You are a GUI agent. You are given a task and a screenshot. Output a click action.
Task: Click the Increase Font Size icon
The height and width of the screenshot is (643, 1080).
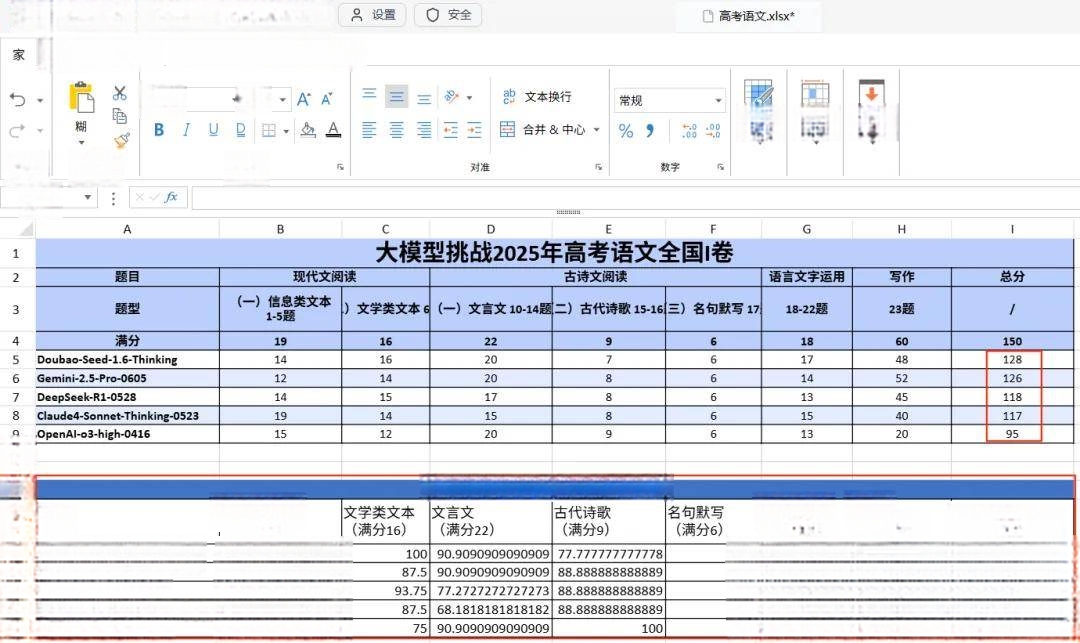304,99
